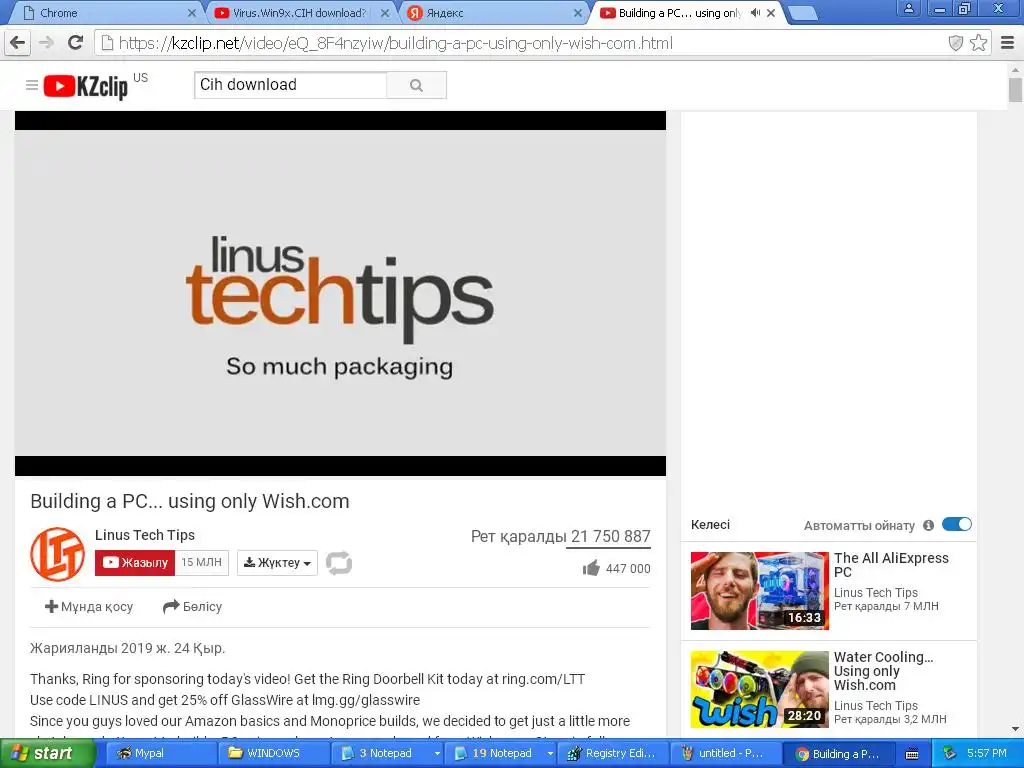The width and height of the screenshot is (1024, 768).
Task: Click the Рет қаралды 21 750 887 view count
Action: point(560,536)
